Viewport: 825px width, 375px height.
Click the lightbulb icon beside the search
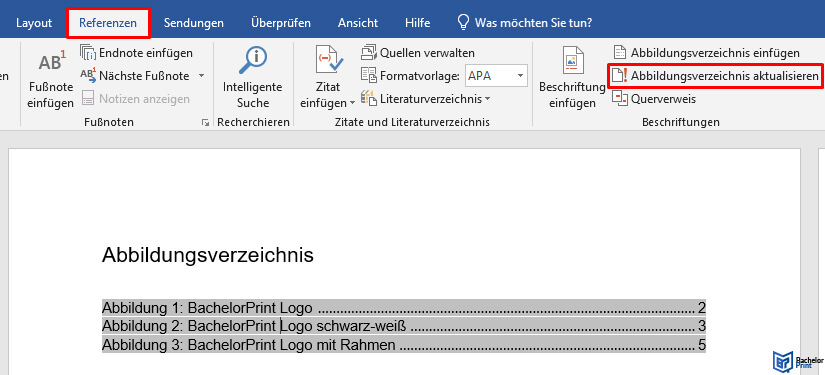463,23
